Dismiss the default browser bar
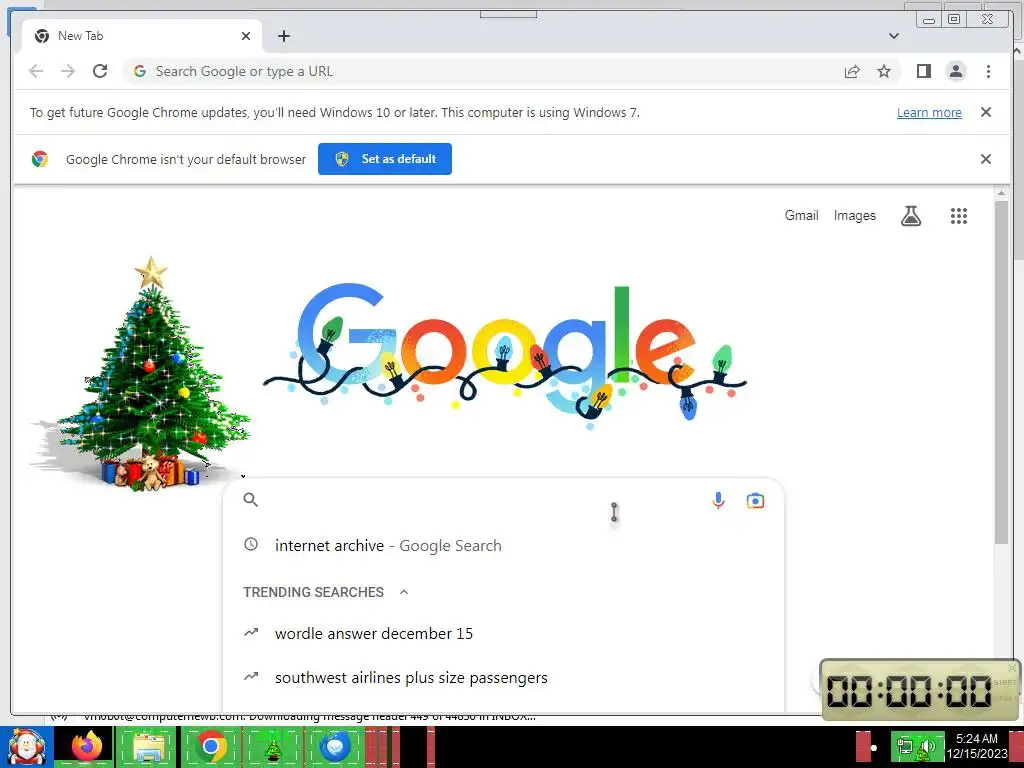The height and width of the screenshot is (768, 1024). click(x=985, y=159)
